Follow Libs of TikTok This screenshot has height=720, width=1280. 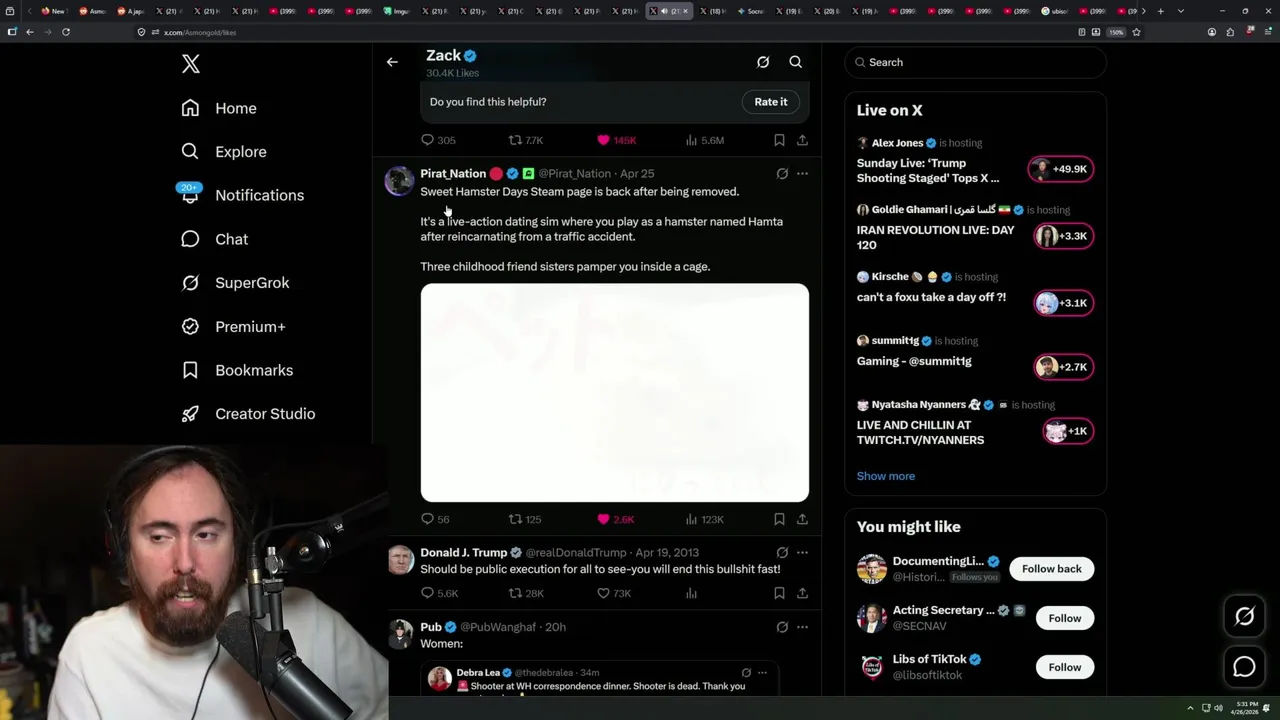pyautogui.click(x=1065, y=667)
